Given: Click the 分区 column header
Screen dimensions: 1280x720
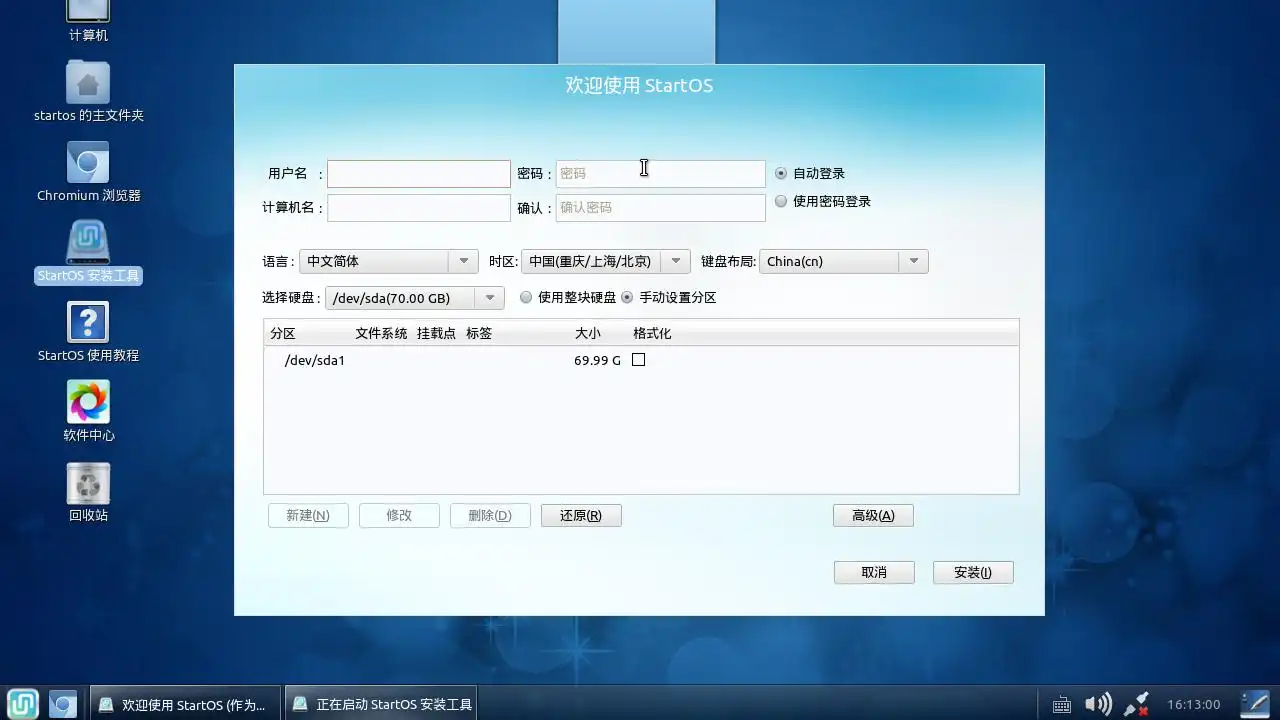Looking at the screenshot, I should (283, 333).
